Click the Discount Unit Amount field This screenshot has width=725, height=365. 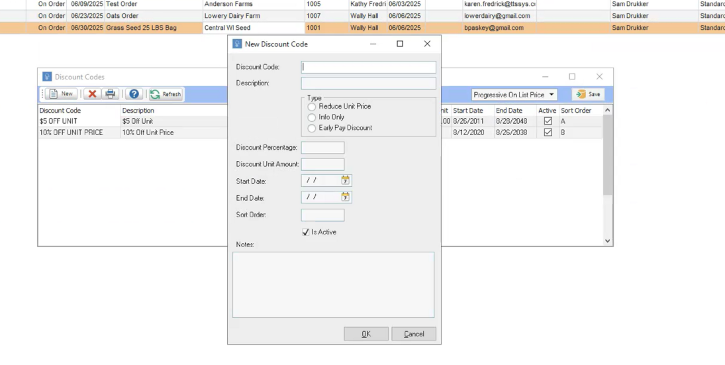pos(323,164)
